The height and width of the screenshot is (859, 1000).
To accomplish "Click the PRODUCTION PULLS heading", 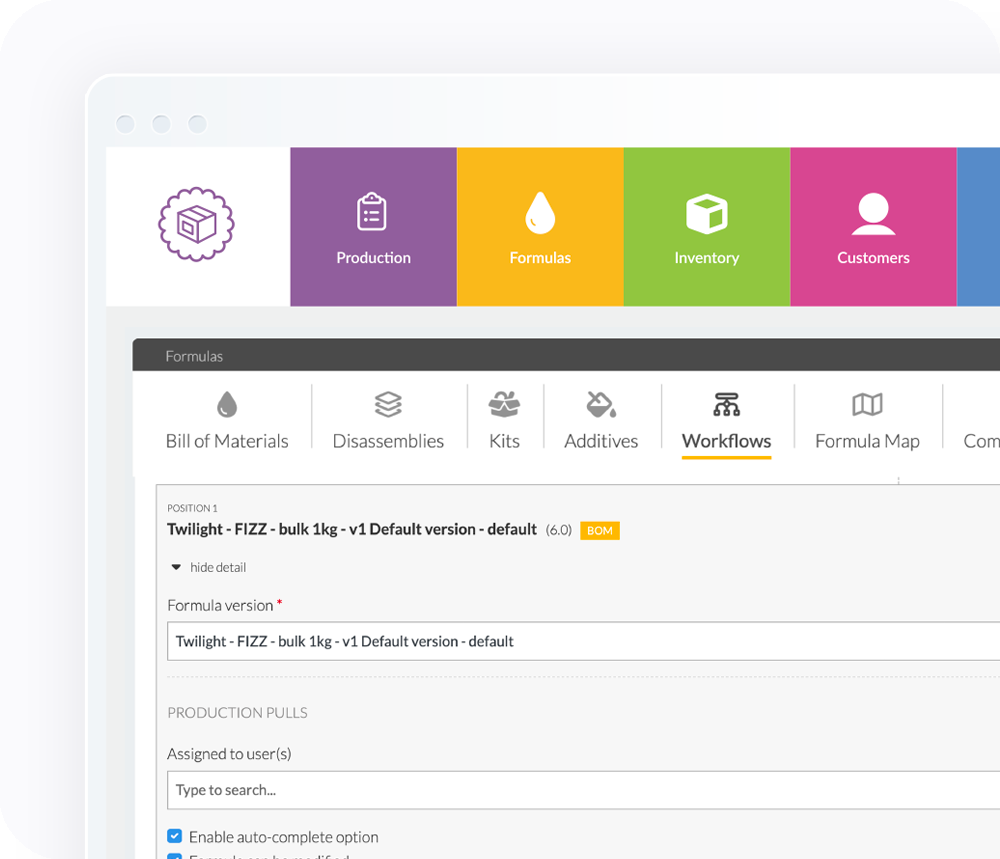I will tap(237, 712).
